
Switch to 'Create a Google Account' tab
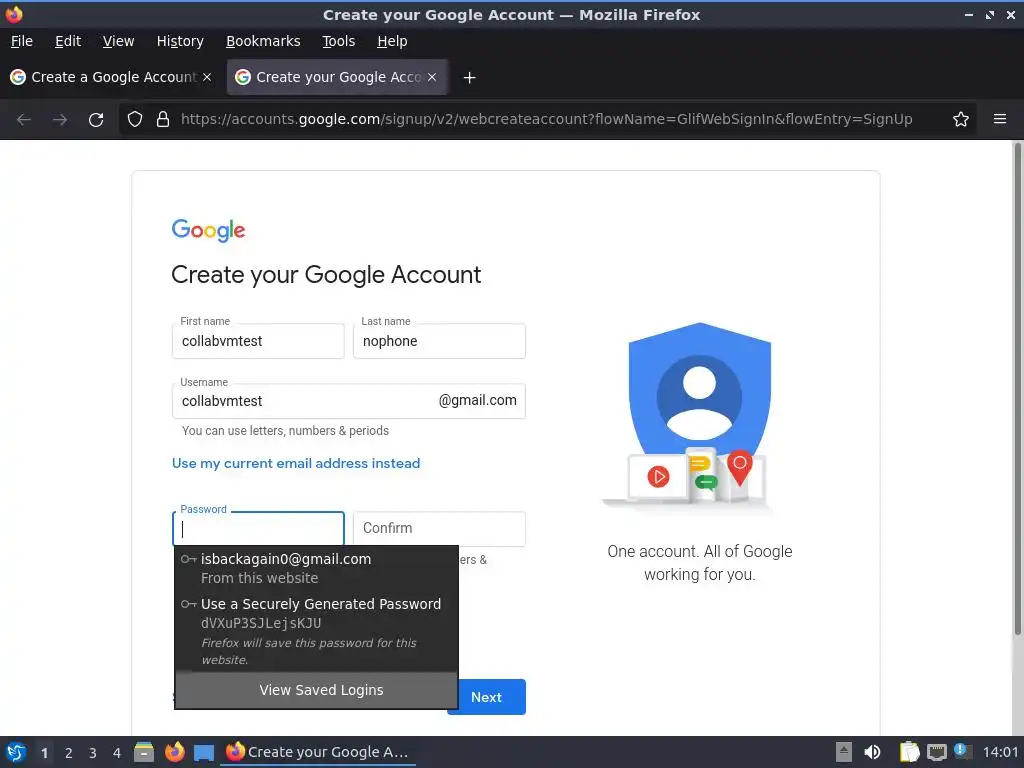tap(111, 77)
